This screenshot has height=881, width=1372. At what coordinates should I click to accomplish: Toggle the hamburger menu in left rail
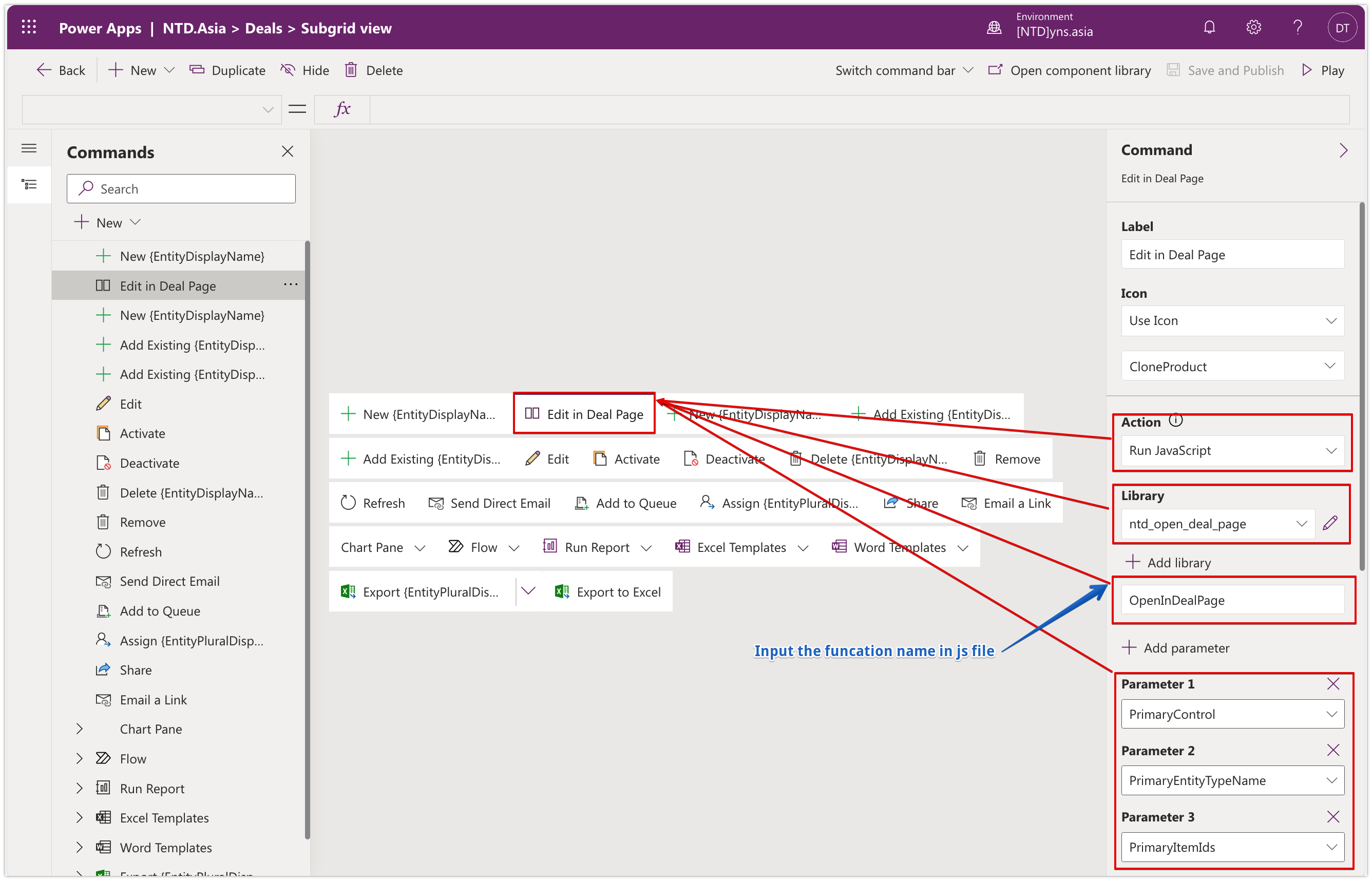coord(29,149)
